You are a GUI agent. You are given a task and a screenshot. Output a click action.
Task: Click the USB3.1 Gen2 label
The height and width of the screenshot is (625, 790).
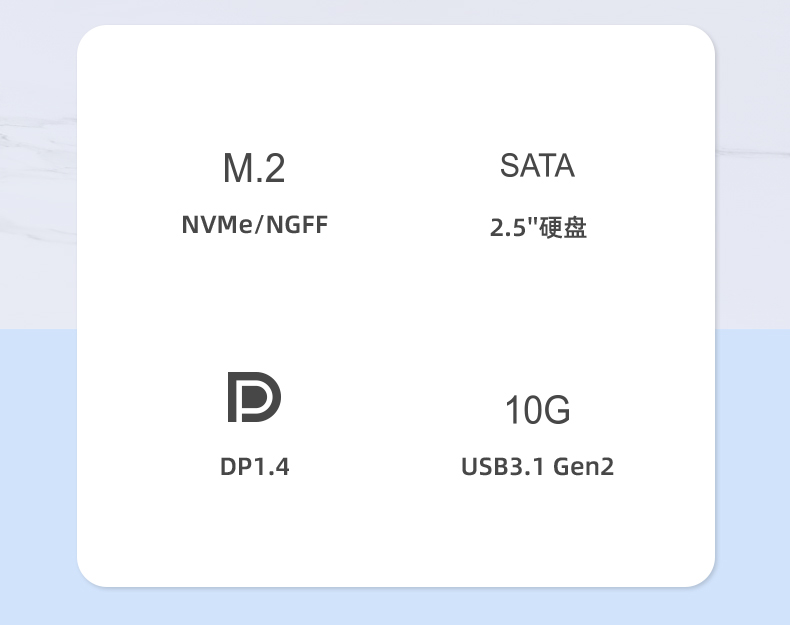(538, 466)
